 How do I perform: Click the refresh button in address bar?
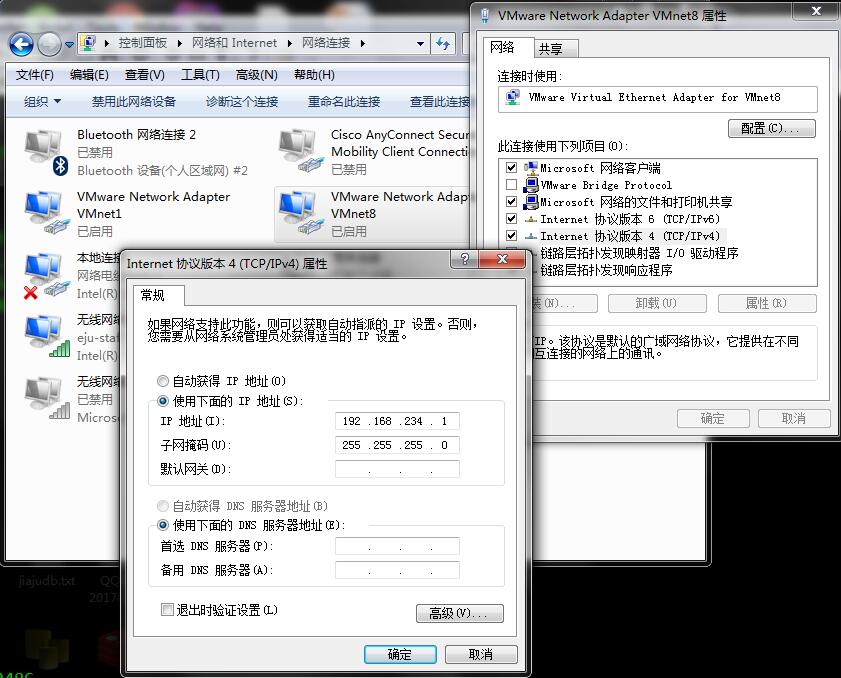coord(443,43)
